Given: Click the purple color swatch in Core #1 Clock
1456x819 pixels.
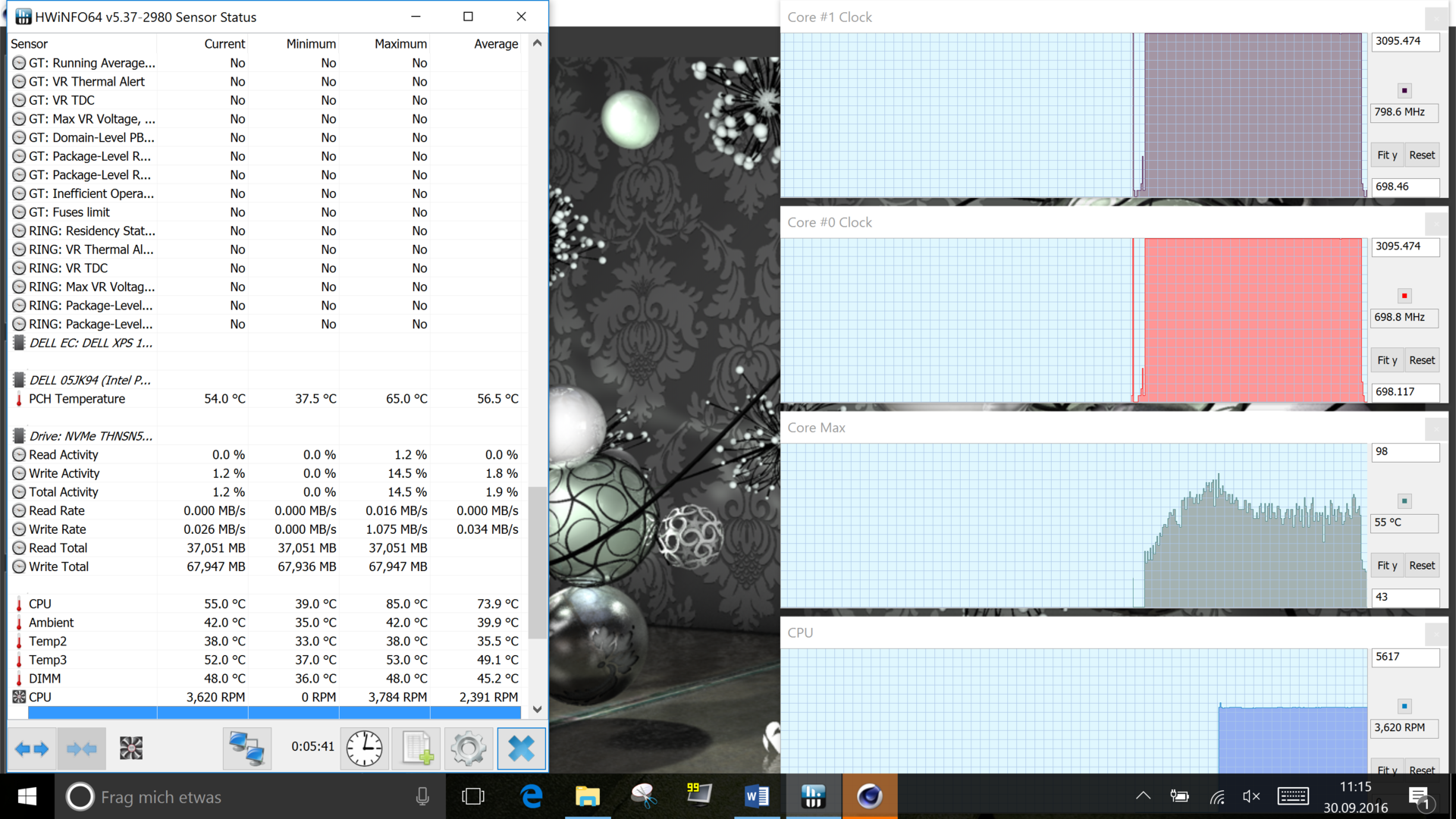Looking at the screenshot, I should coord(1404,90).
